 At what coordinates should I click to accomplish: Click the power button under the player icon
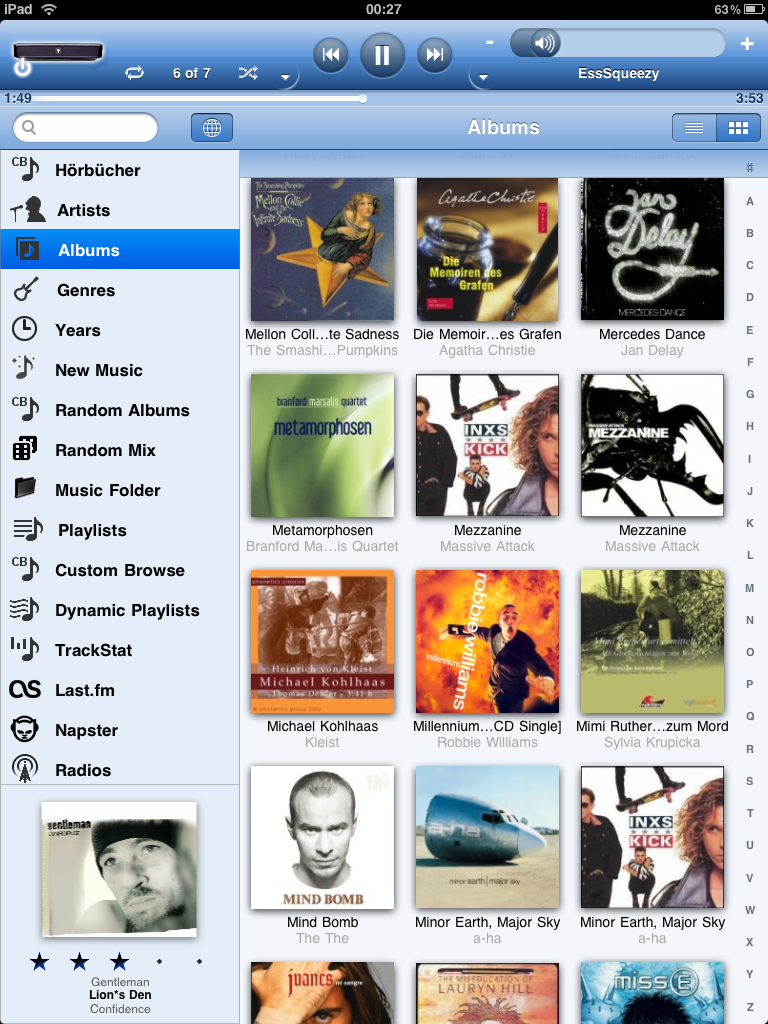tap(22, 67)
